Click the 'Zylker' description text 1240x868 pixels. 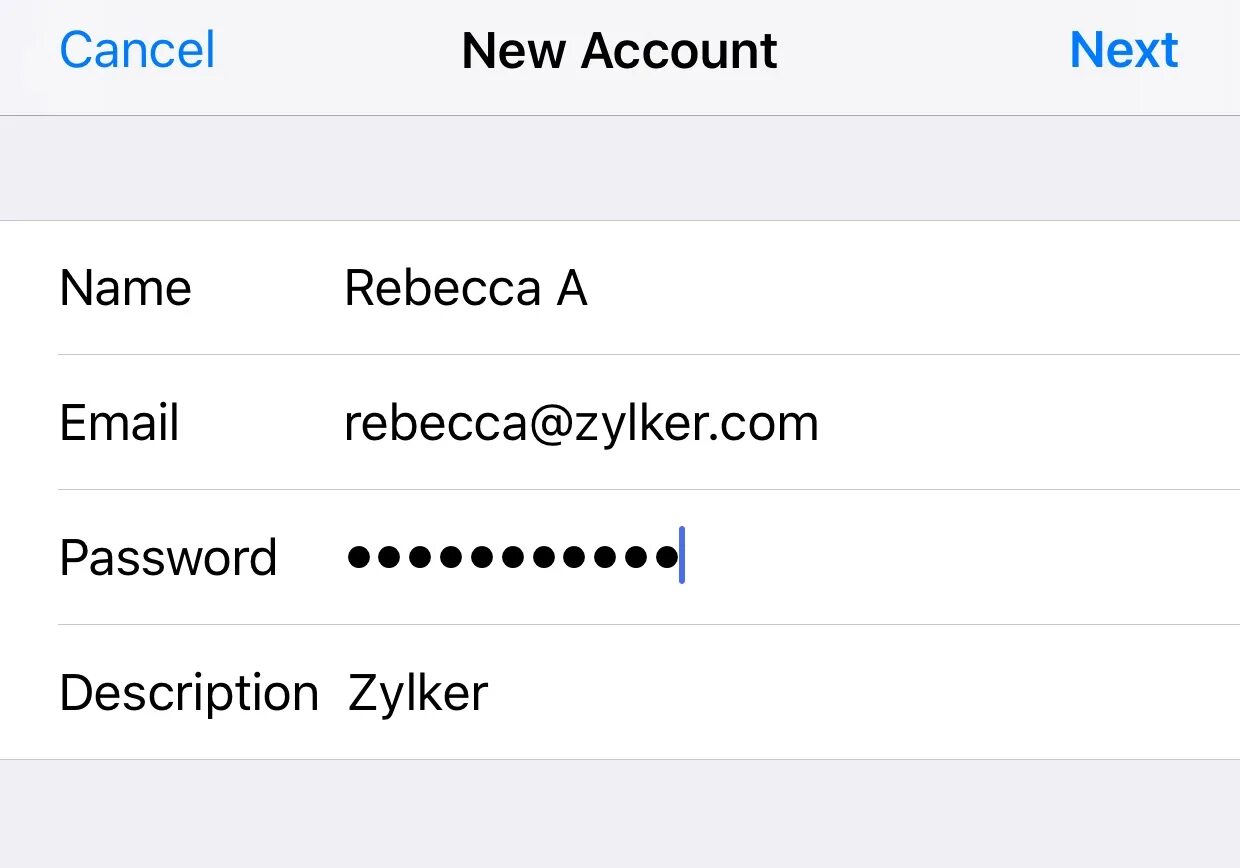[418, 693]
